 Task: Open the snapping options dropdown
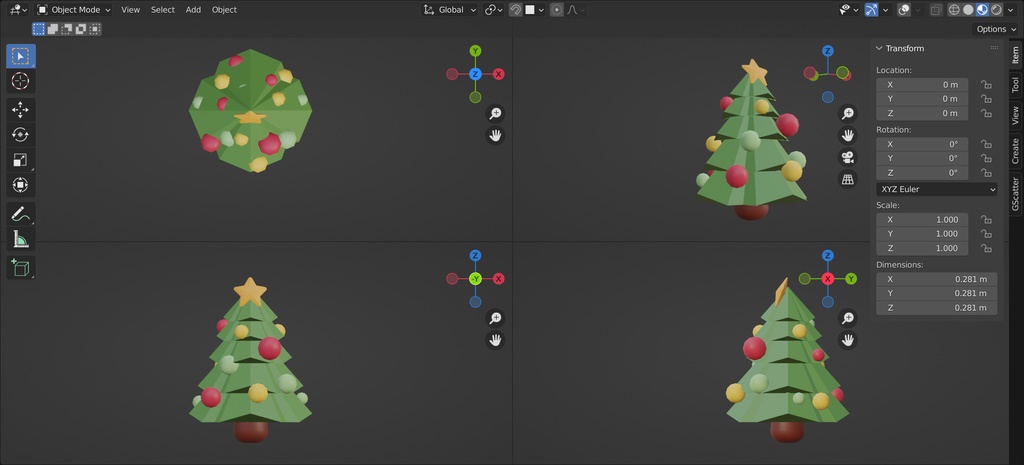535,10
